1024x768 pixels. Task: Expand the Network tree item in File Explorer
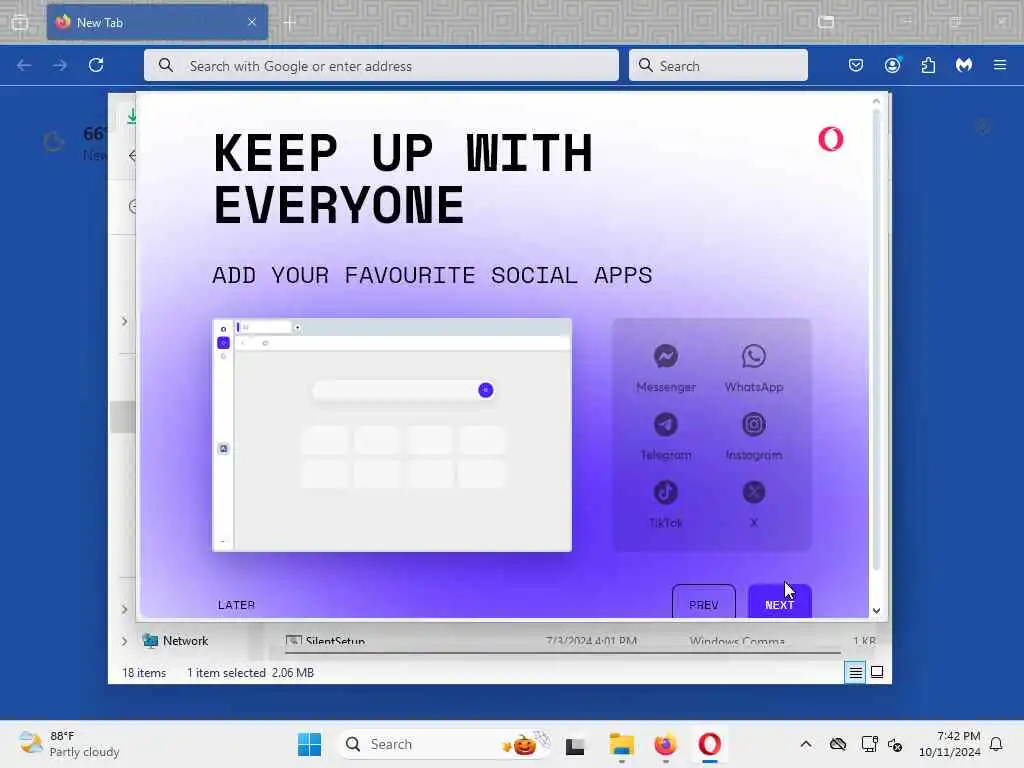tap(124, 641)
